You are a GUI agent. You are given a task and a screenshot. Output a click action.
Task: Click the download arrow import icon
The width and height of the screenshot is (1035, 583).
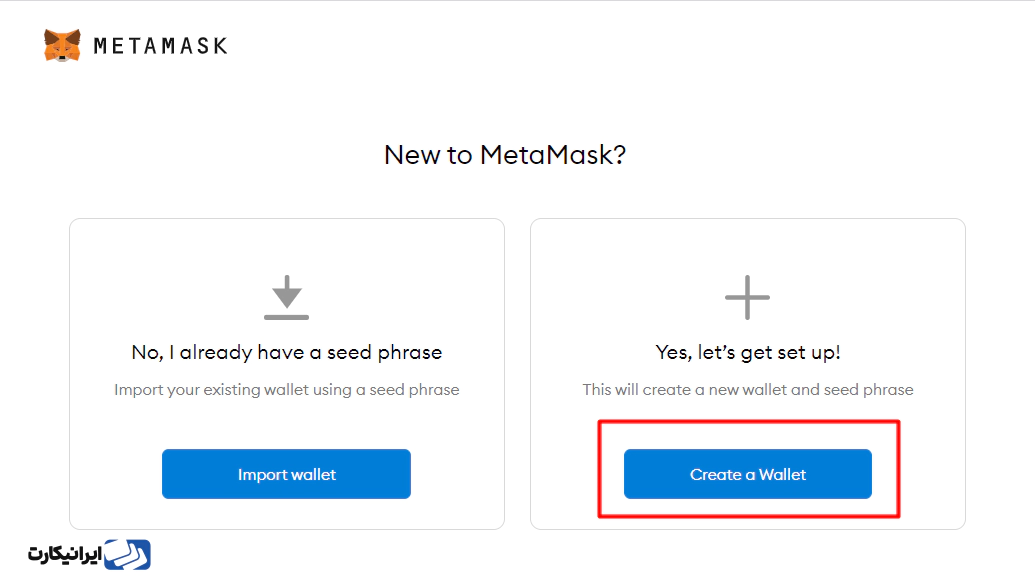pos(286,297)
